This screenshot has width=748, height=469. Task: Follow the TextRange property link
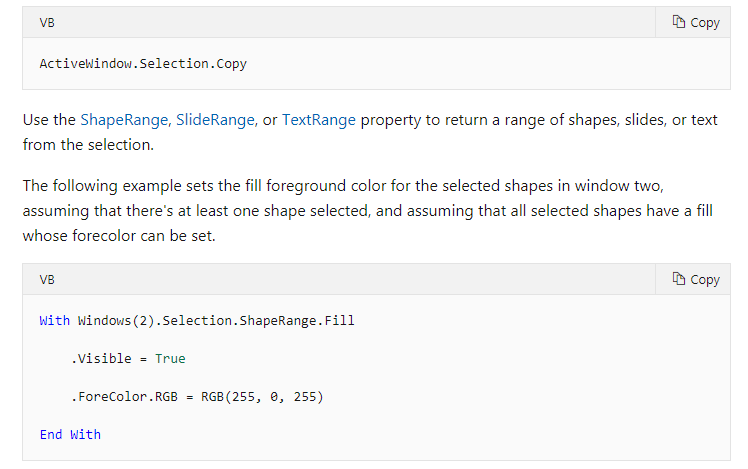pyautogui.click(x=319, y=120)
